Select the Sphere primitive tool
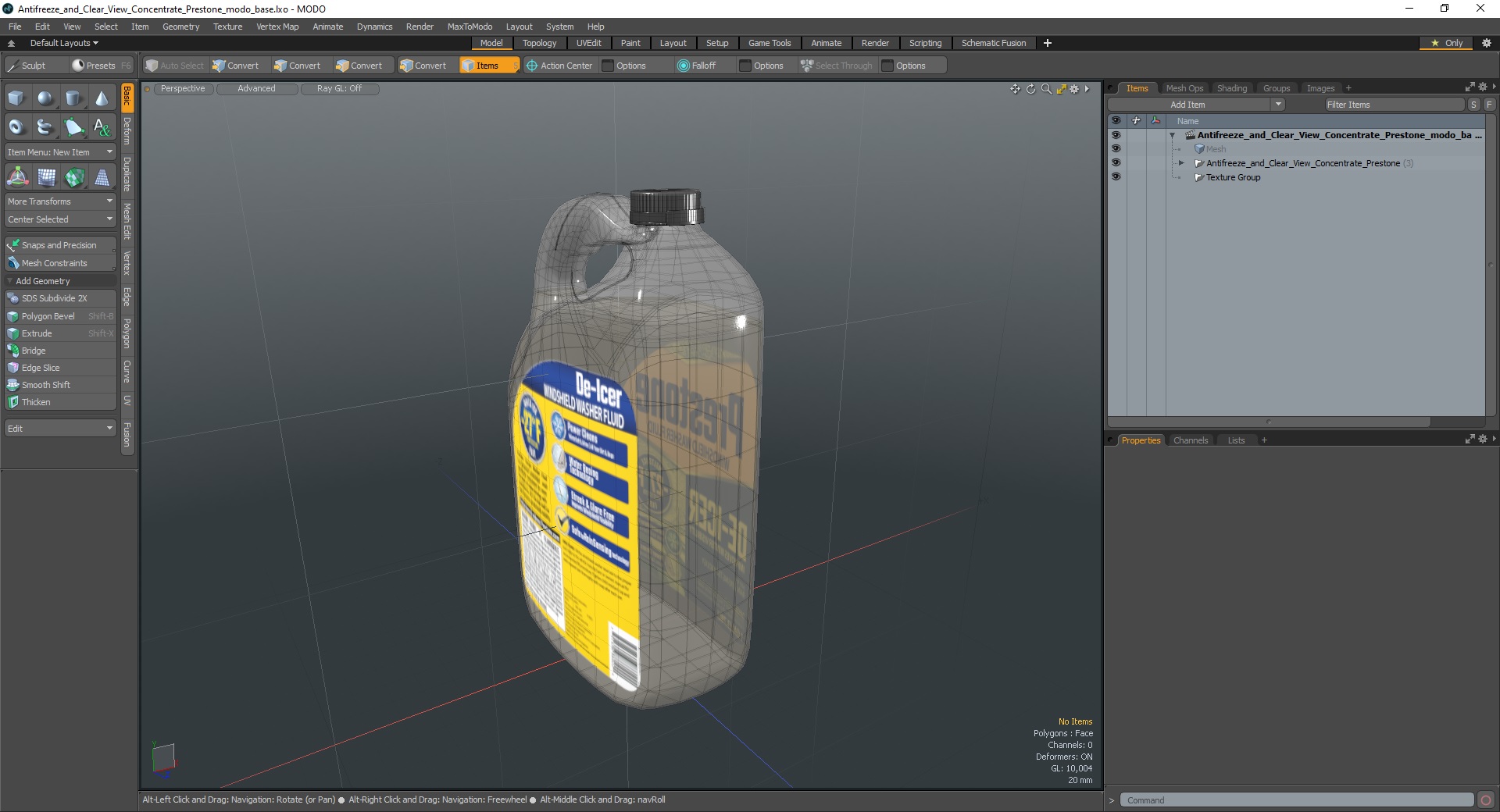Viewport: 1500px width, 812px height. pos(45,98)
